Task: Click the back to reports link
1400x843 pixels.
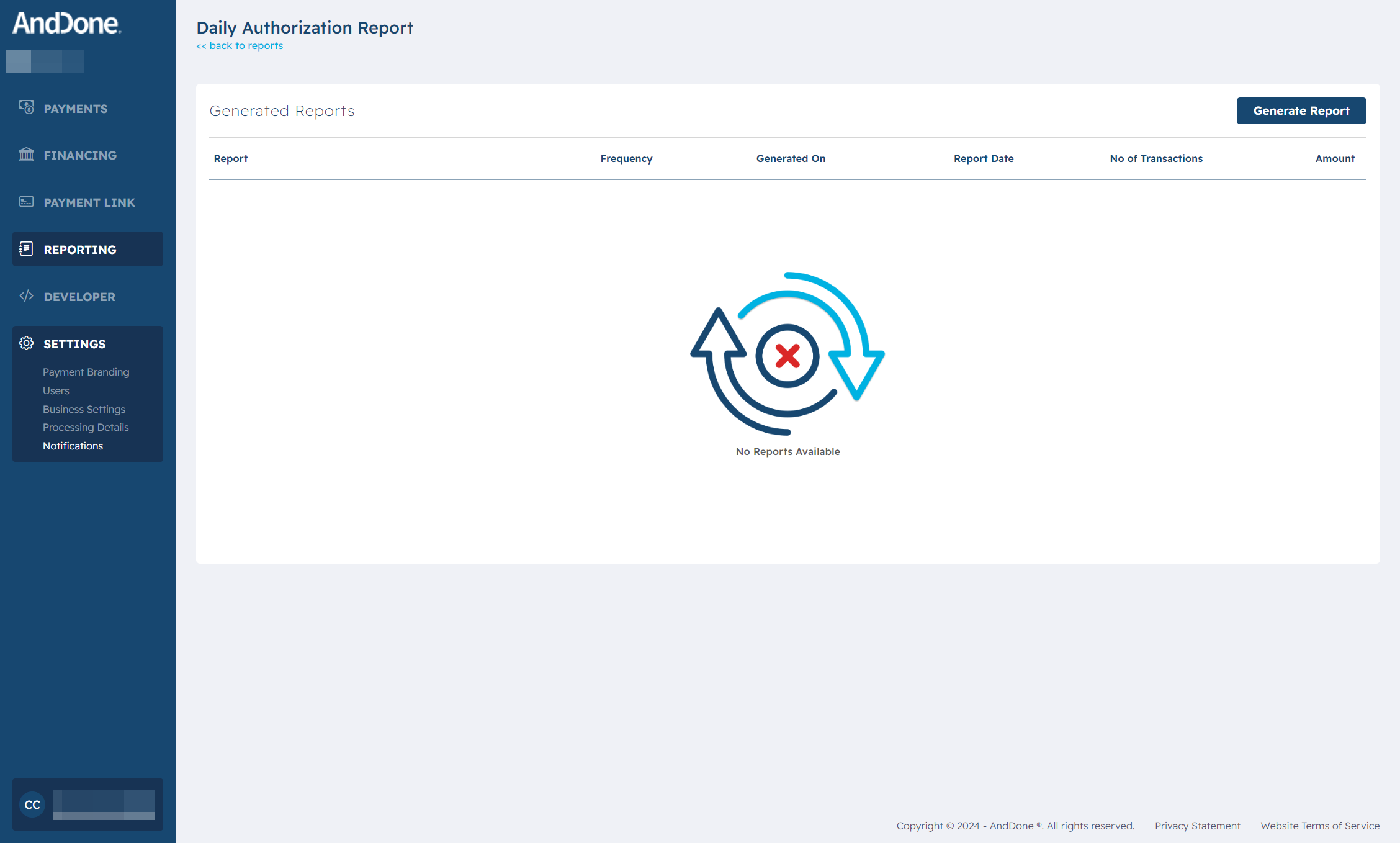Action: tap(240, 46)
